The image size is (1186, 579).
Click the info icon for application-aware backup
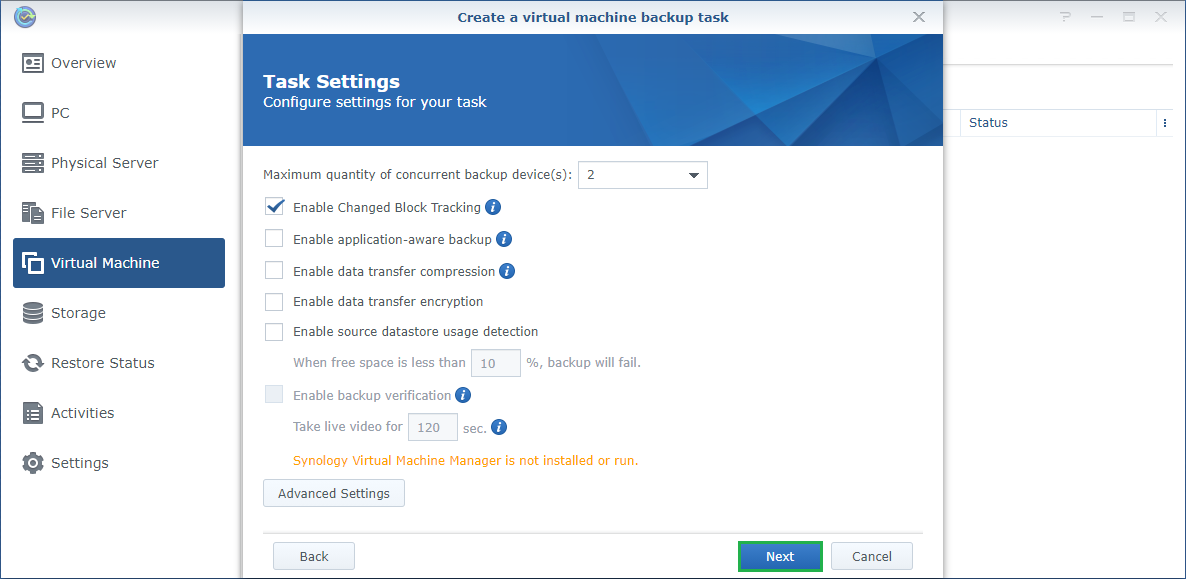(504, 239)
